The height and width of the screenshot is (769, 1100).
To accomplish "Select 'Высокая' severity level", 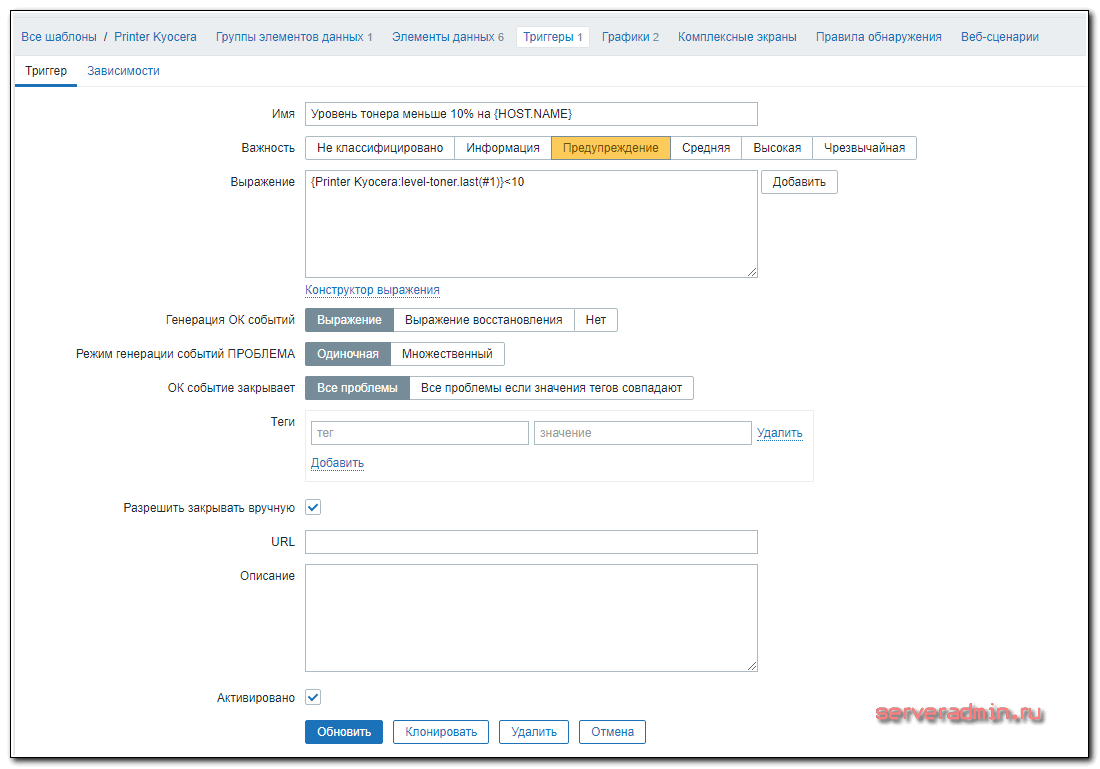I will 777,148.
